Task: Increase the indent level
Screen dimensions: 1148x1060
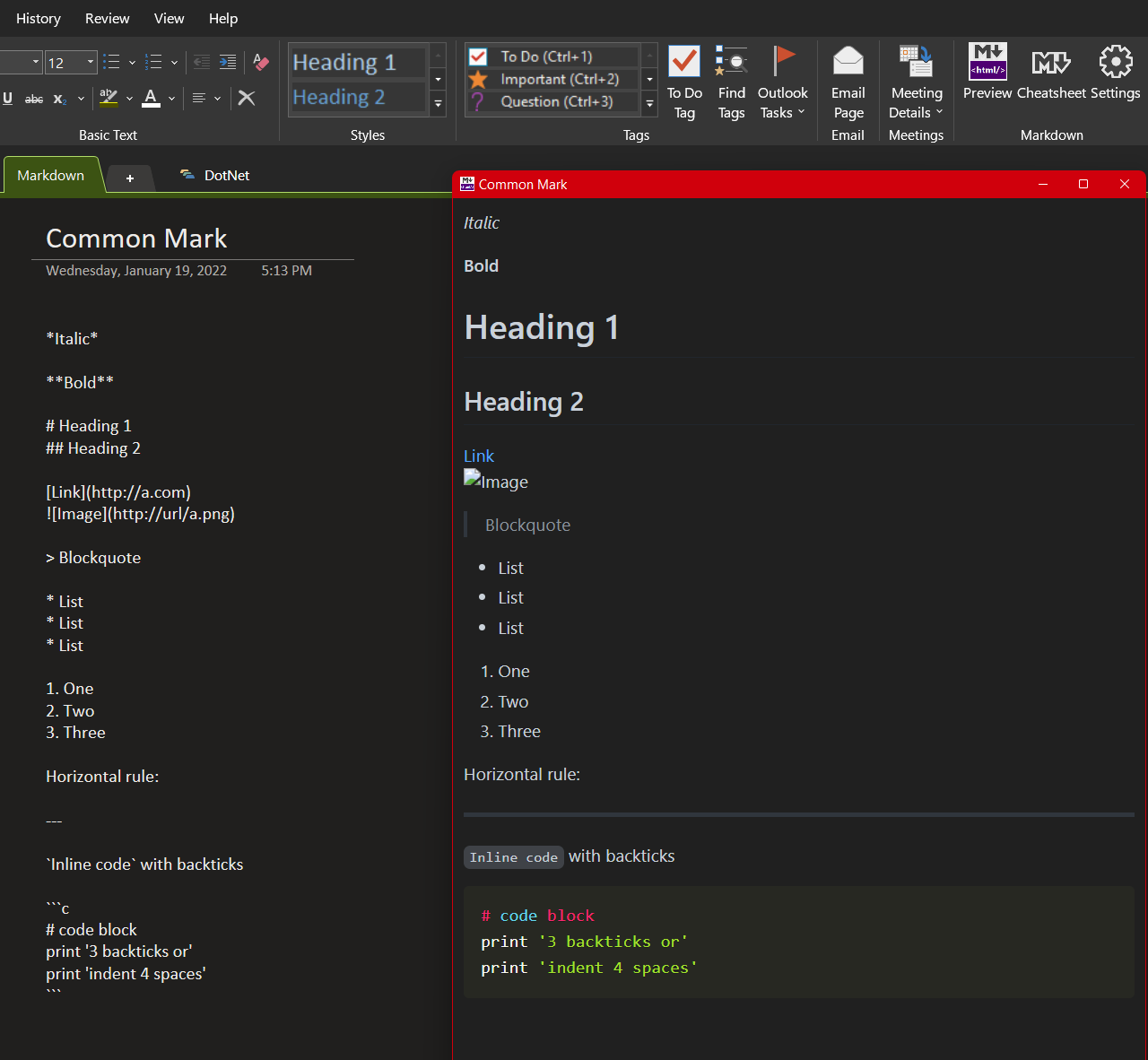Action: 228,62
